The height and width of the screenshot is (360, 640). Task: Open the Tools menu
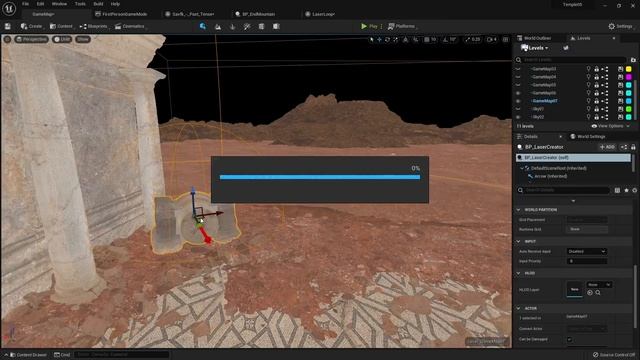pyautogui.click(x=80, y=4)
